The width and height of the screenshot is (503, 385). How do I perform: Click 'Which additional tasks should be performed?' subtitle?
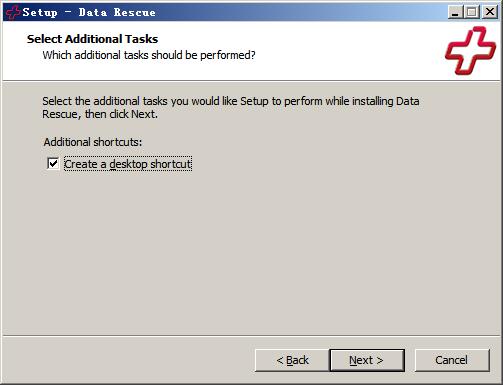[x=149, y=55]
